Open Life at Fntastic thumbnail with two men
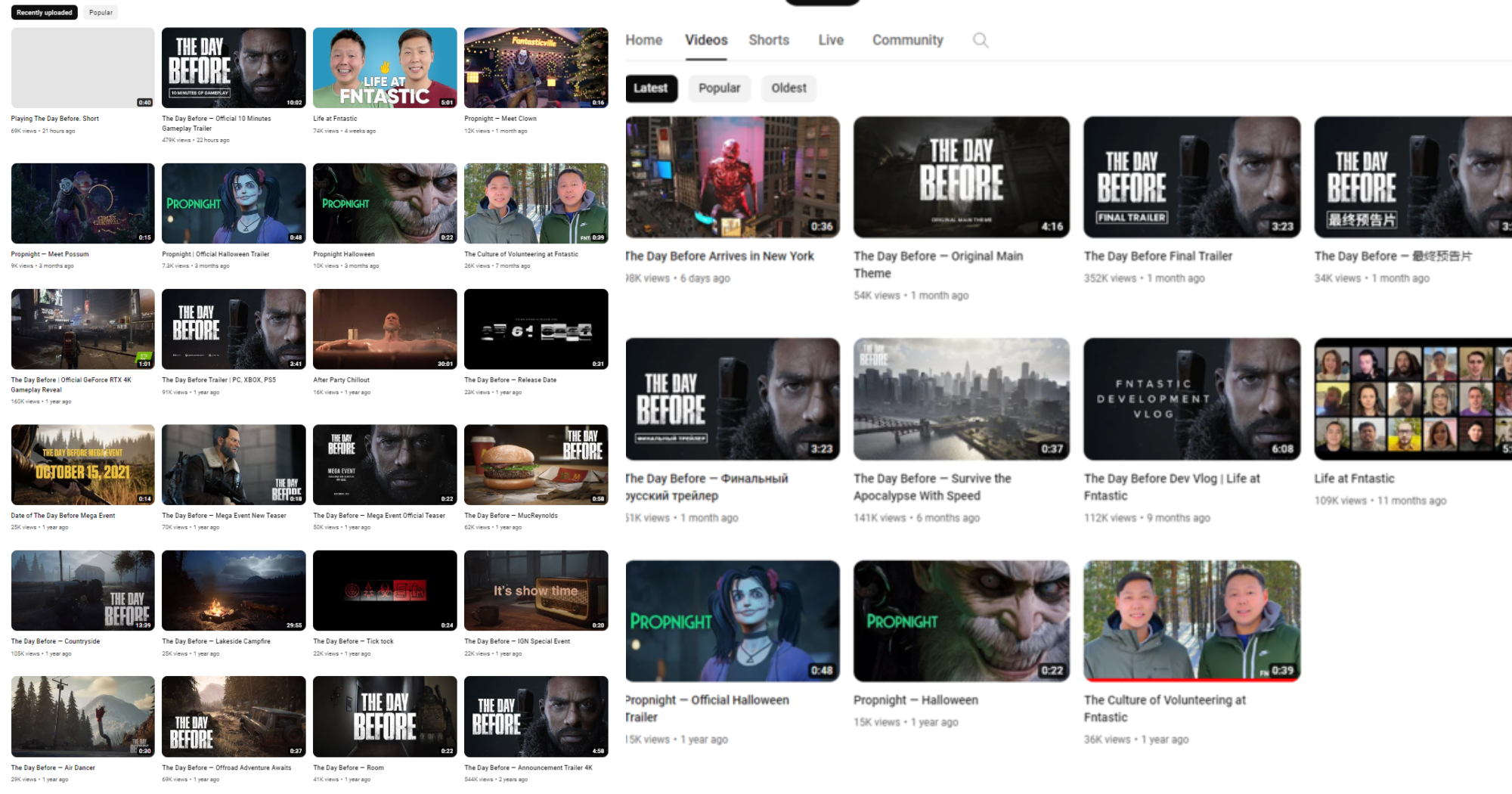 (385, 68)
